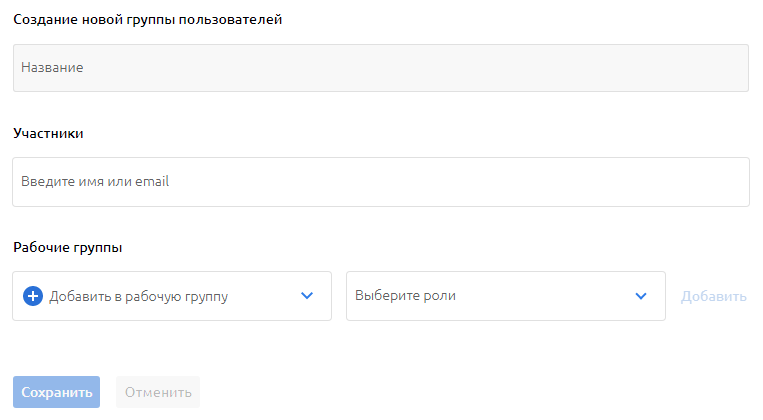Viewport: 763px width, 420px height.
Task: Click the "Создание новой группы пользователей" heading
Action: tap(147, 19)
